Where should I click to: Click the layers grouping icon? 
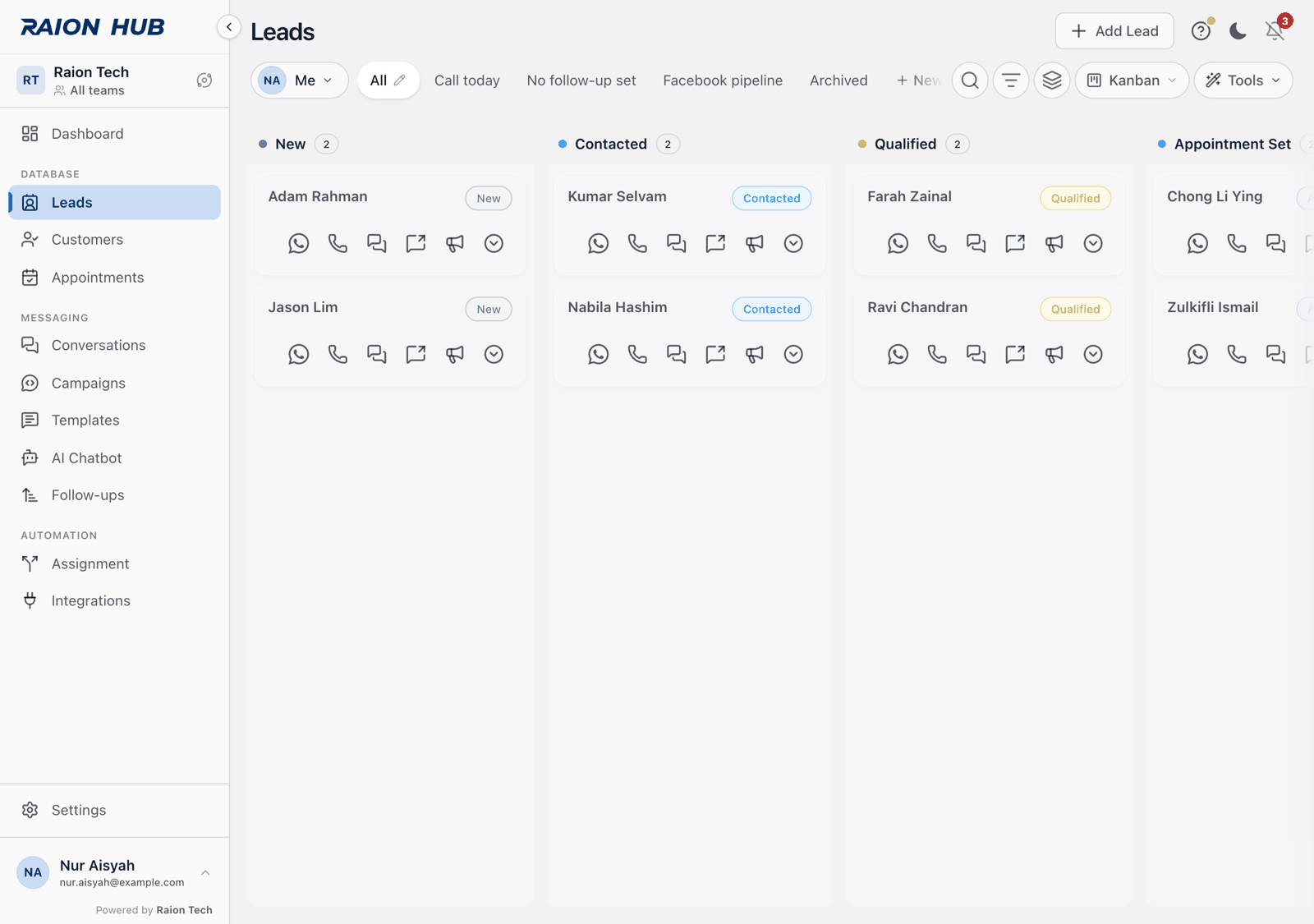click(x=1052, y=80)
